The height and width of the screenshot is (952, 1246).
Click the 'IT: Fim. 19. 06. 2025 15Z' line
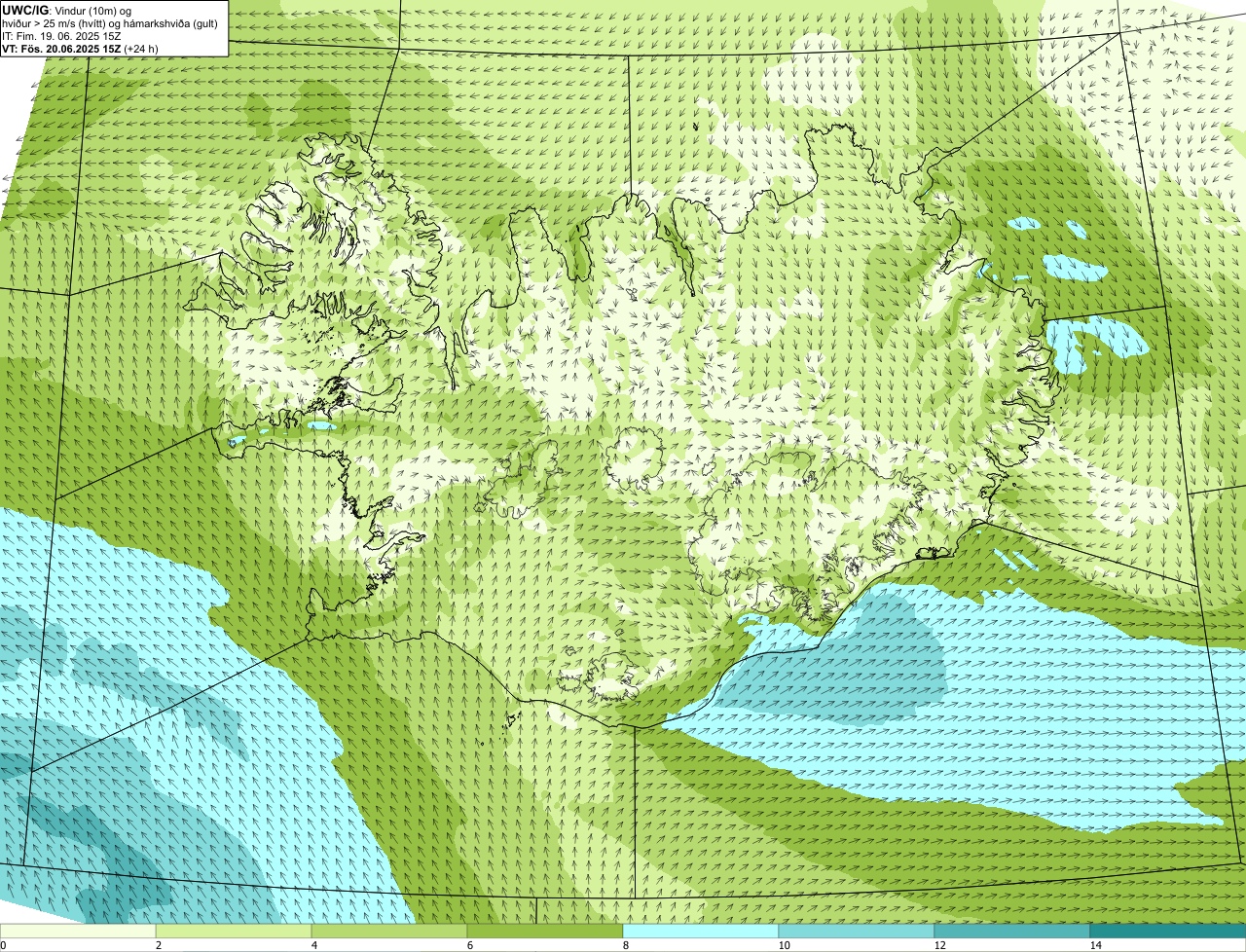[x=61, y=36]
